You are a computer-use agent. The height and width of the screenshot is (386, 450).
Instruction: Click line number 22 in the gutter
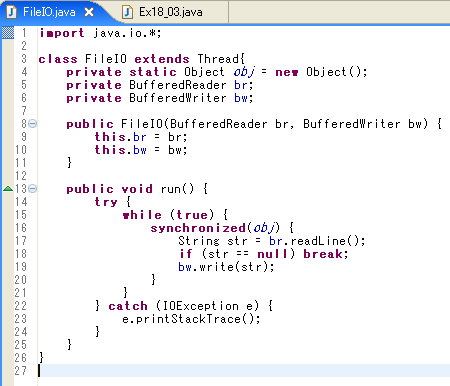pyautogui.click(x=20, y=306)
